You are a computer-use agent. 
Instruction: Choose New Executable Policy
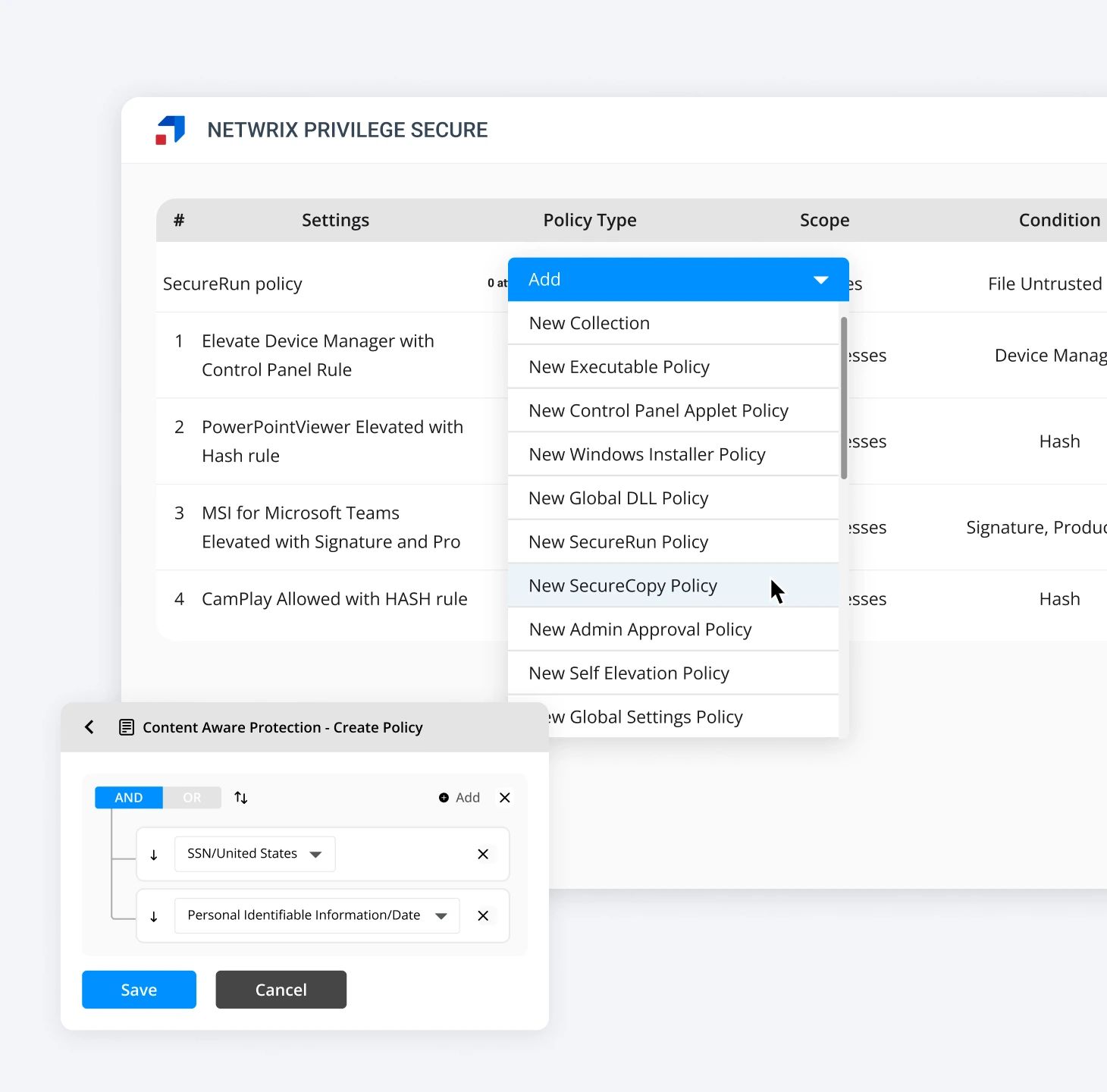coord(673,367)
